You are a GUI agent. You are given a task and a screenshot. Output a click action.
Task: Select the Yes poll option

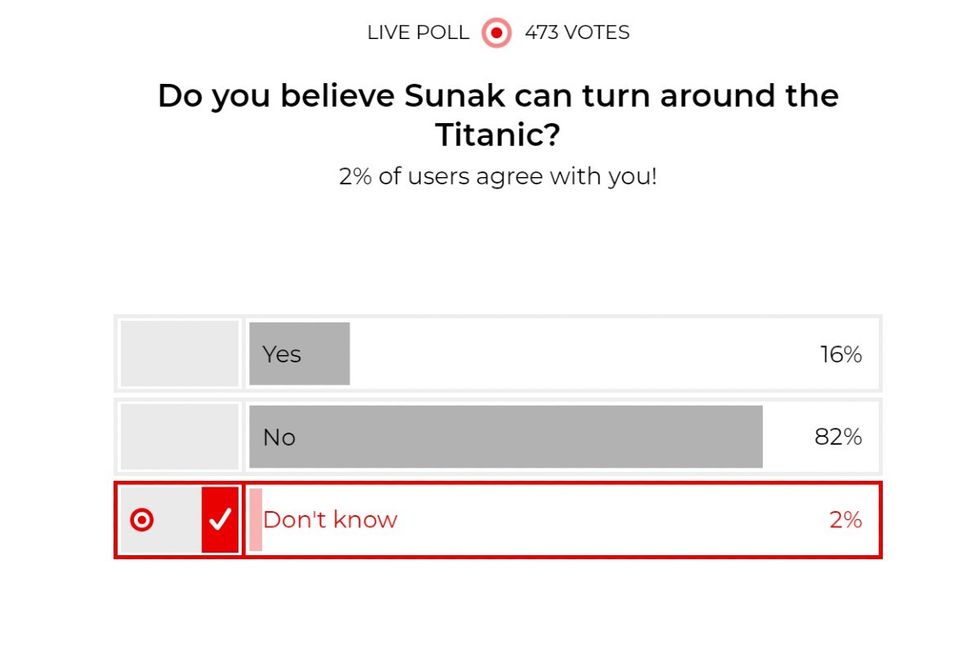point(500,353)
